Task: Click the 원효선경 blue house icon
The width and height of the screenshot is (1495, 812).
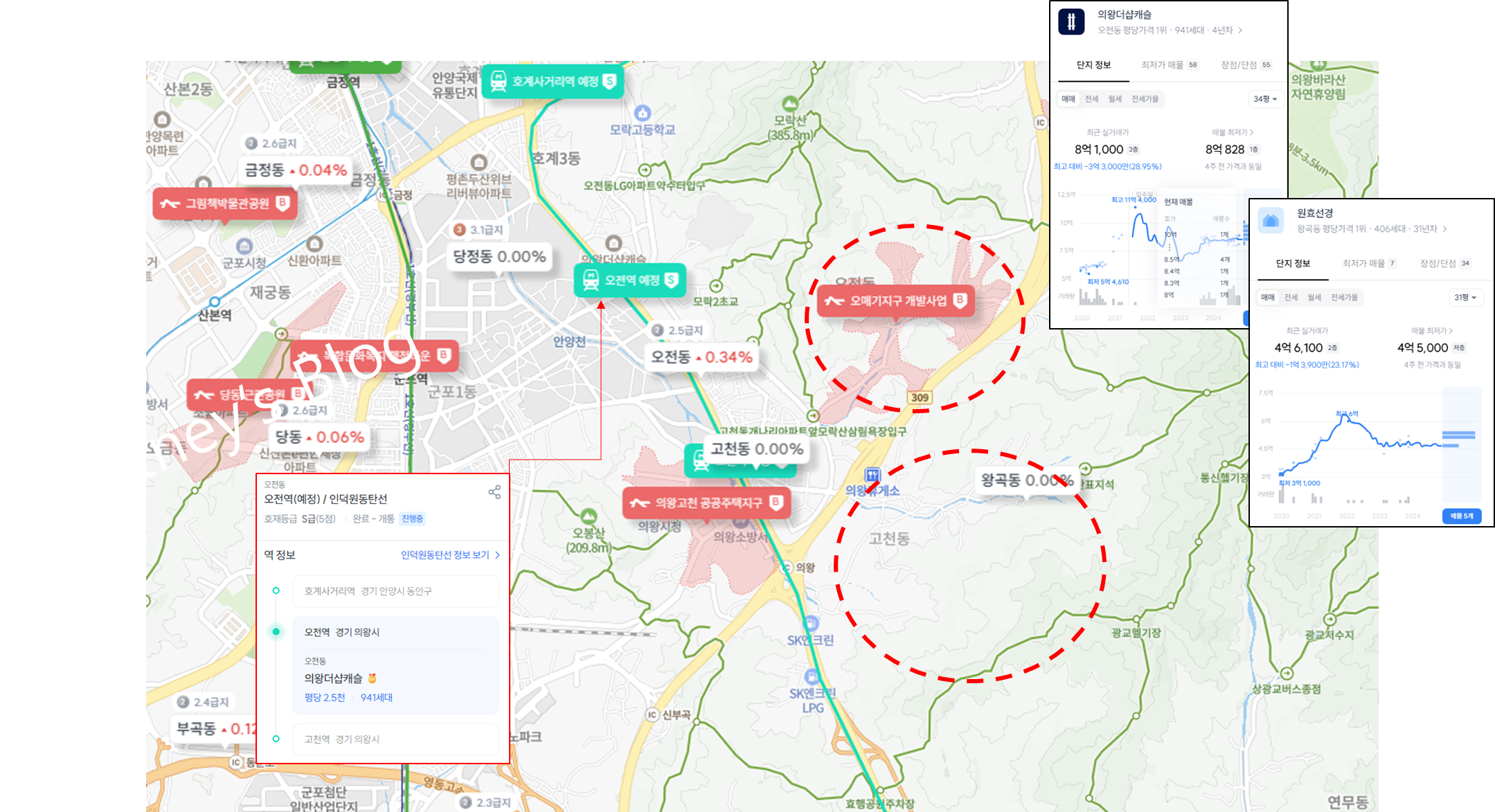Action: 1270,221
